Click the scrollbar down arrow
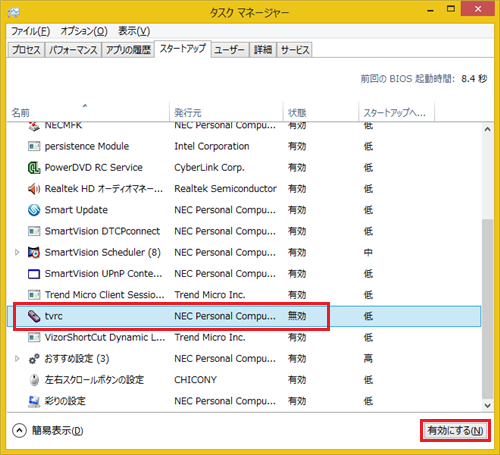Image resolution: width=500 pixels, height=455 pixels. (488, 405)
